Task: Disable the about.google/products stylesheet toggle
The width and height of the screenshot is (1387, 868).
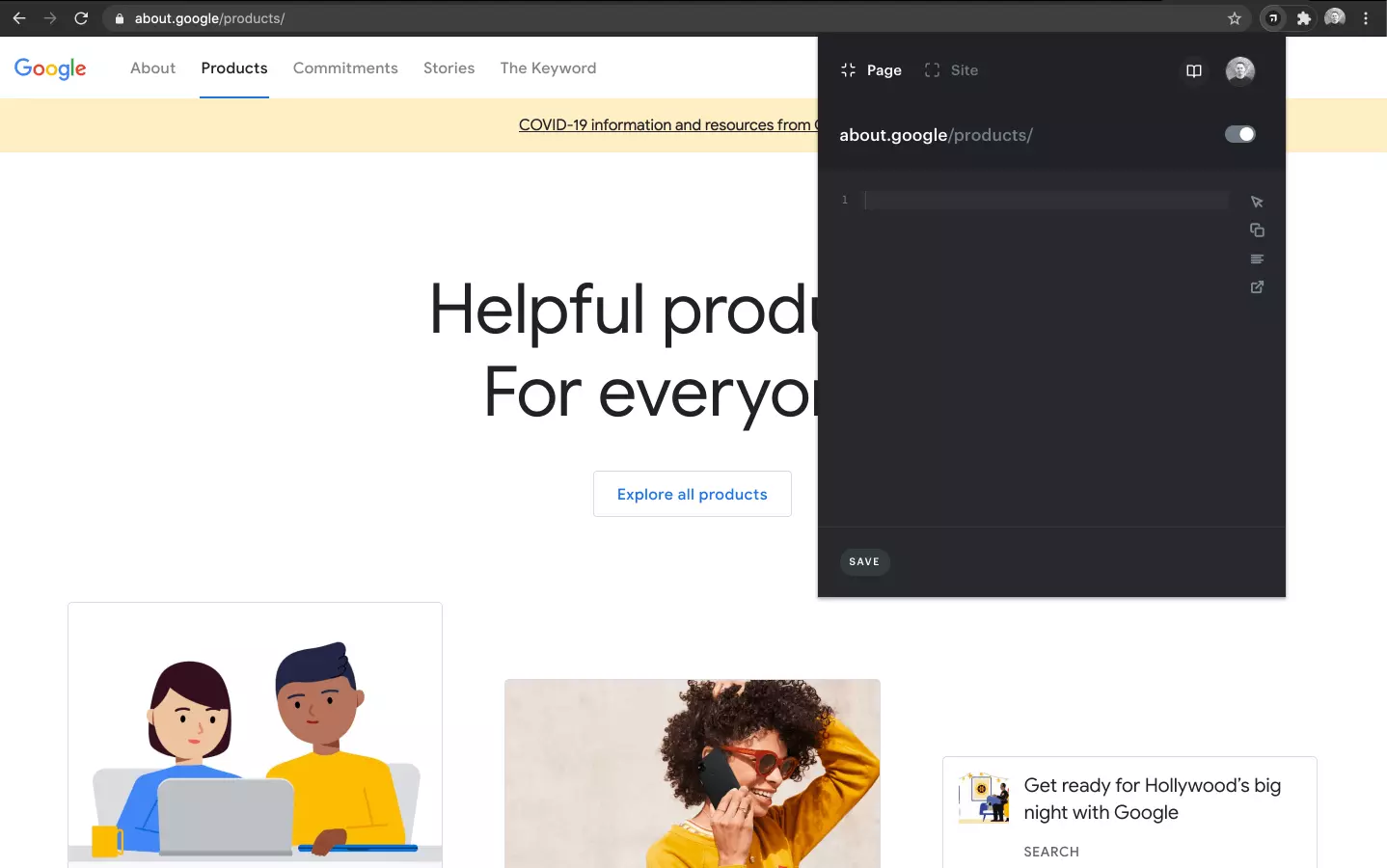Action: (1240, 134)
